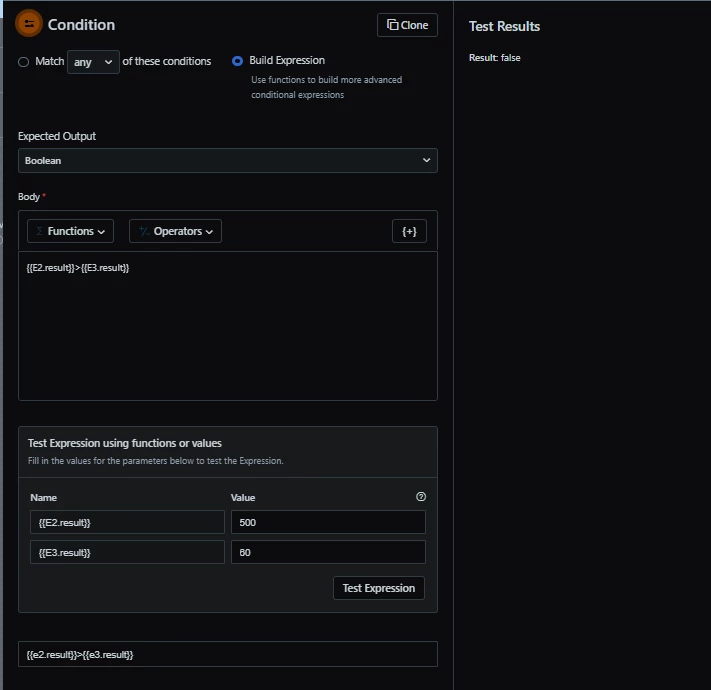Click the orange Condition step icon
Screen dimensions: 711x690
click(x=29, y=24)
